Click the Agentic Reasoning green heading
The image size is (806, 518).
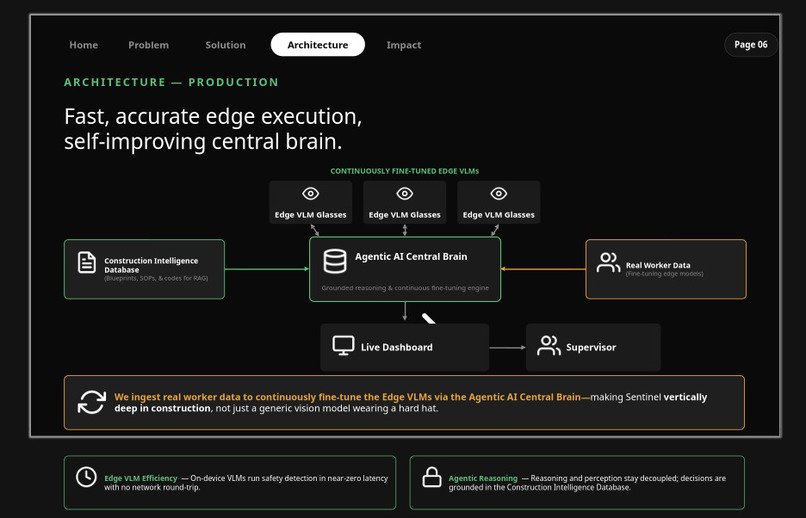point(483,478)
